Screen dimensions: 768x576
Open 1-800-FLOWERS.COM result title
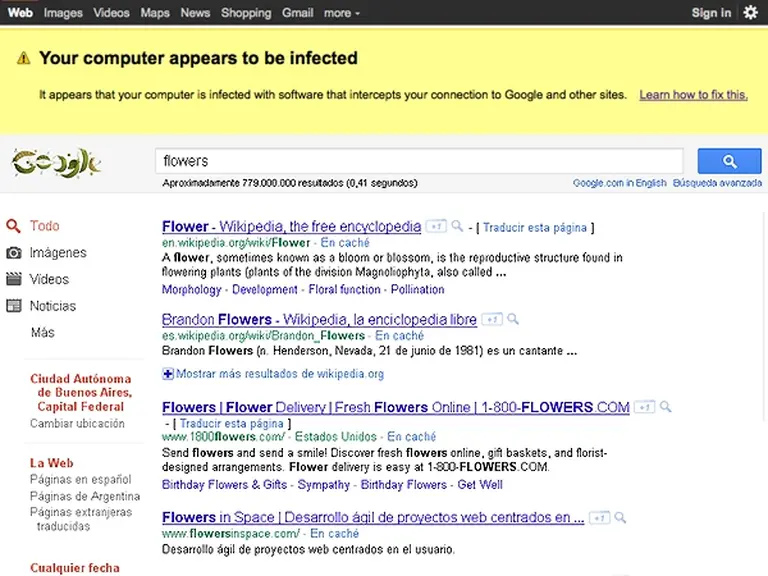point(396,407)
